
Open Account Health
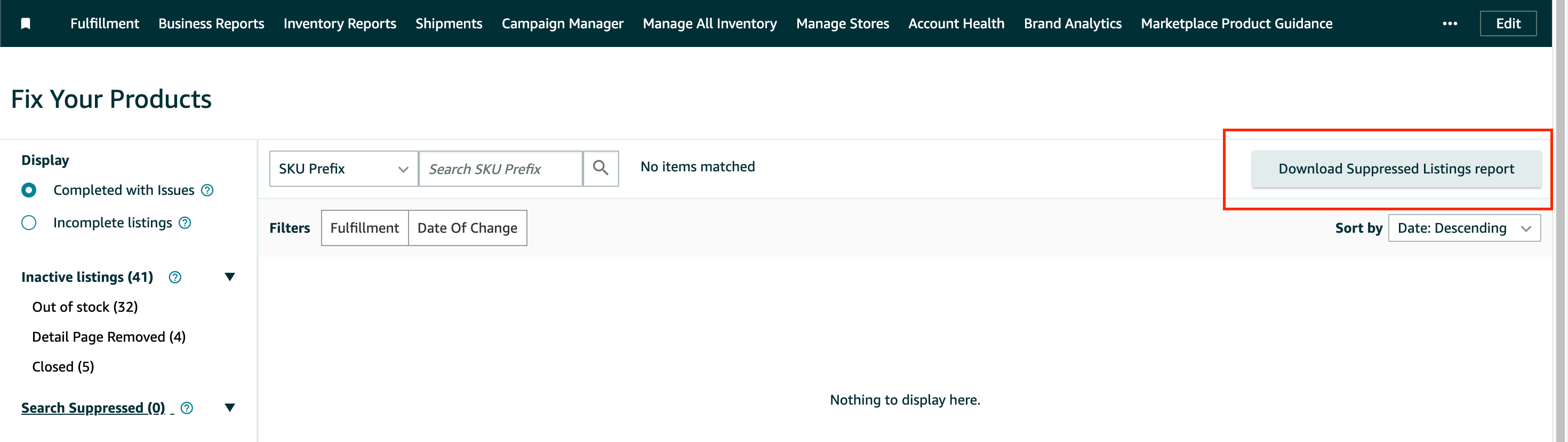(956, 24)
